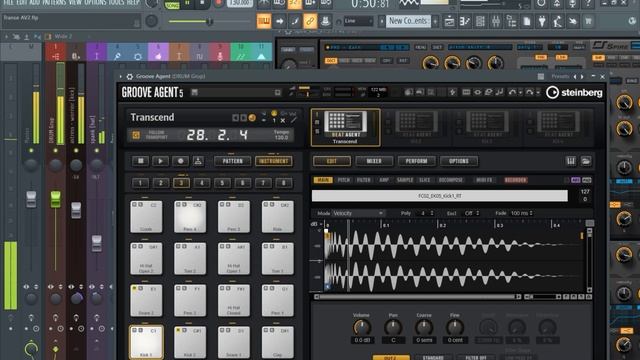
Task: Select pad group 3
Action: [181, 182]
